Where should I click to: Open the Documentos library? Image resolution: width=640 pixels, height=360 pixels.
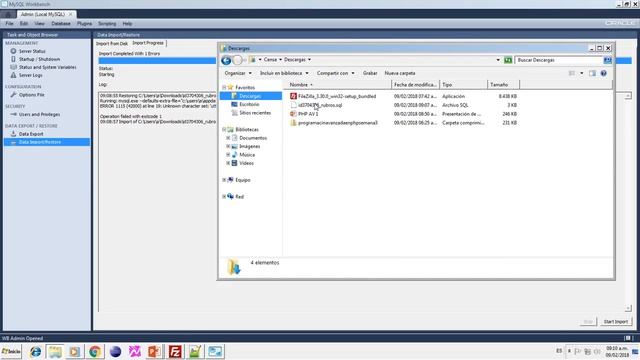coord(253,138)
